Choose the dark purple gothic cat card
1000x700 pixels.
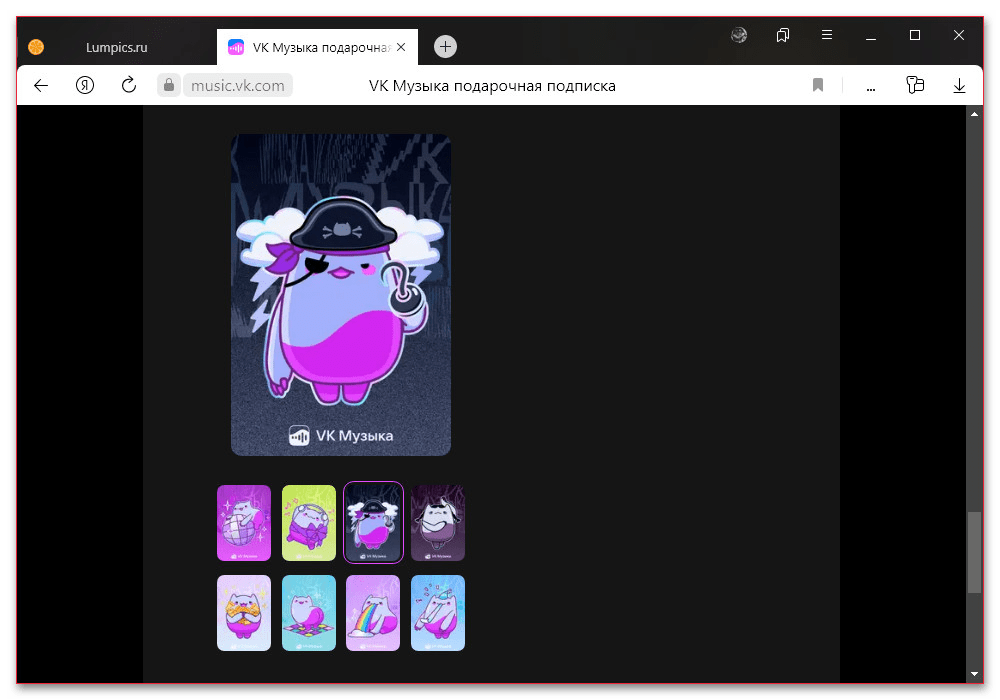click(x=438, y=523)
